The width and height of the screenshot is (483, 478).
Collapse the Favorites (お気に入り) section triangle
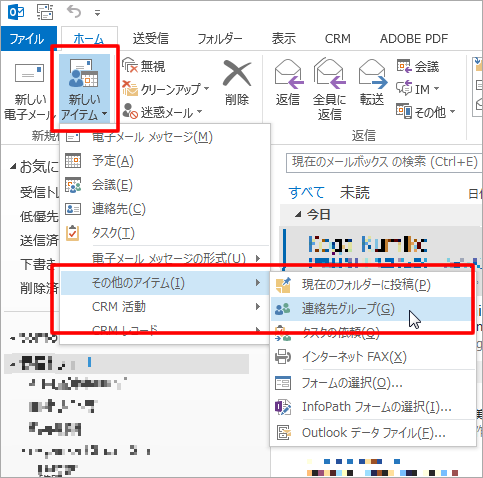point(13,166)
